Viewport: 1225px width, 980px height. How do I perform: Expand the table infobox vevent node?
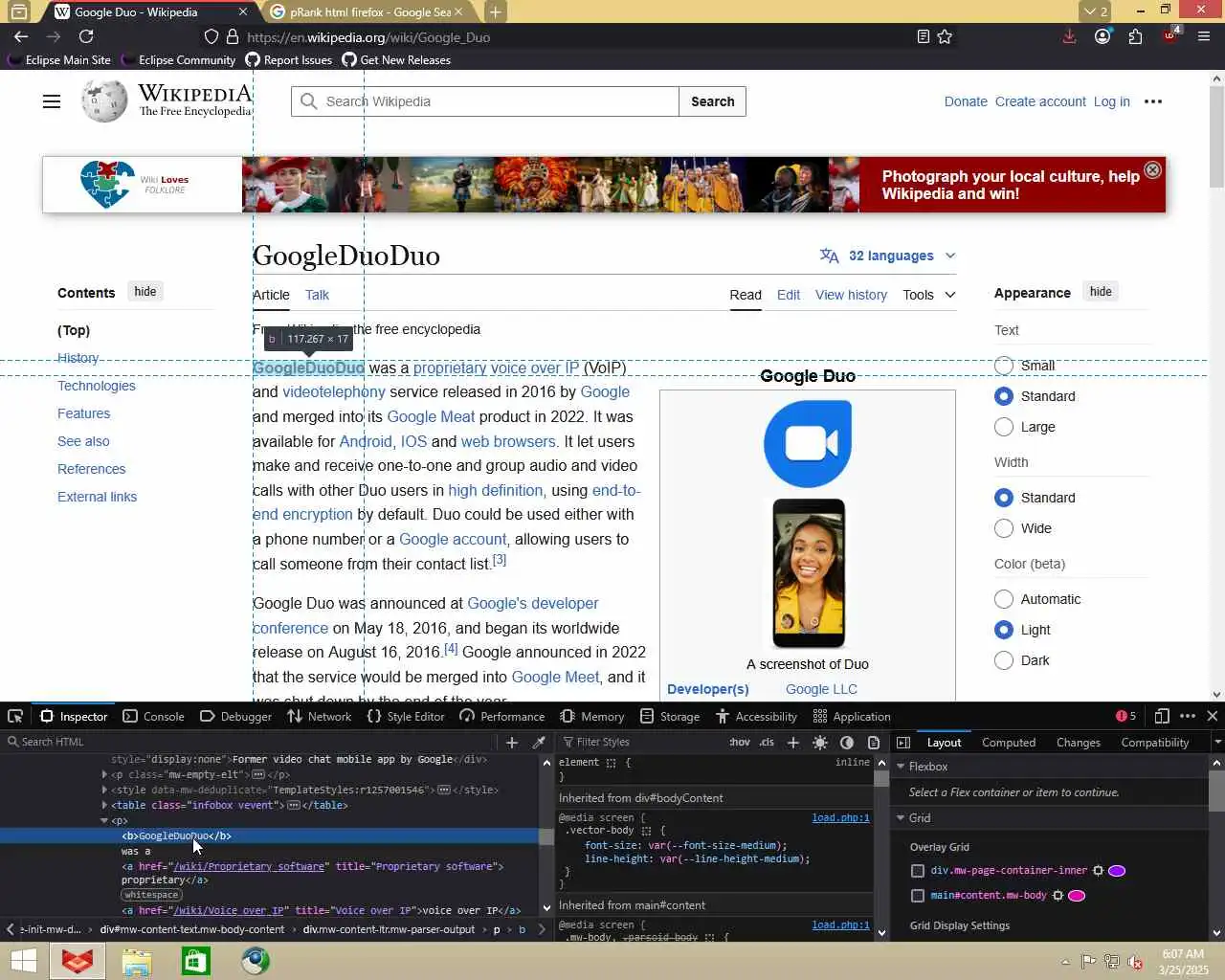point(104,806)
